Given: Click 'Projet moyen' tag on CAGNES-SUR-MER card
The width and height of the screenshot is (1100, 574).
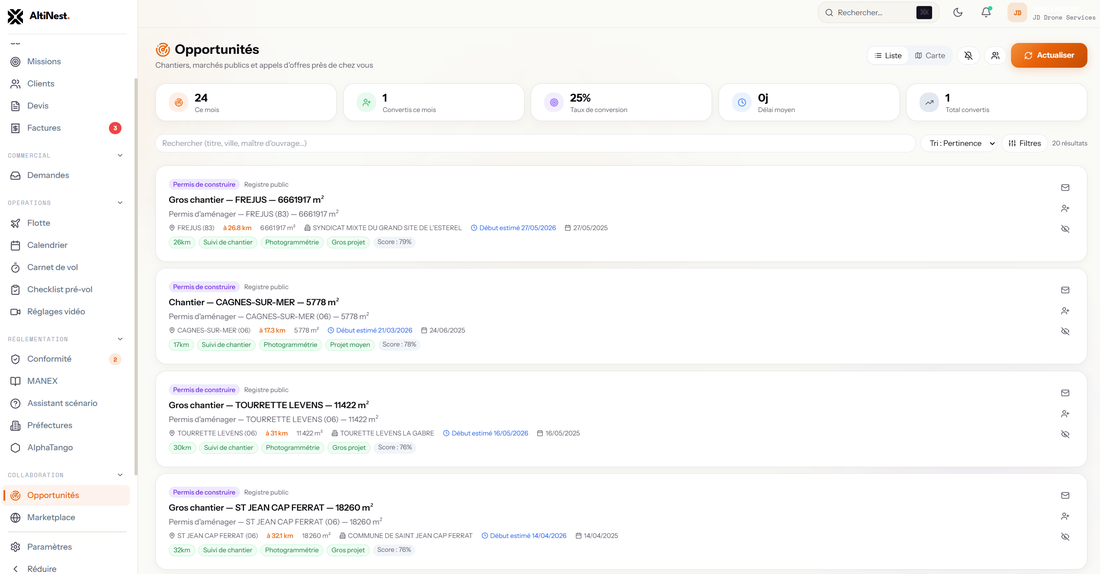Looking at the screenshot, I should coord(350,345).
